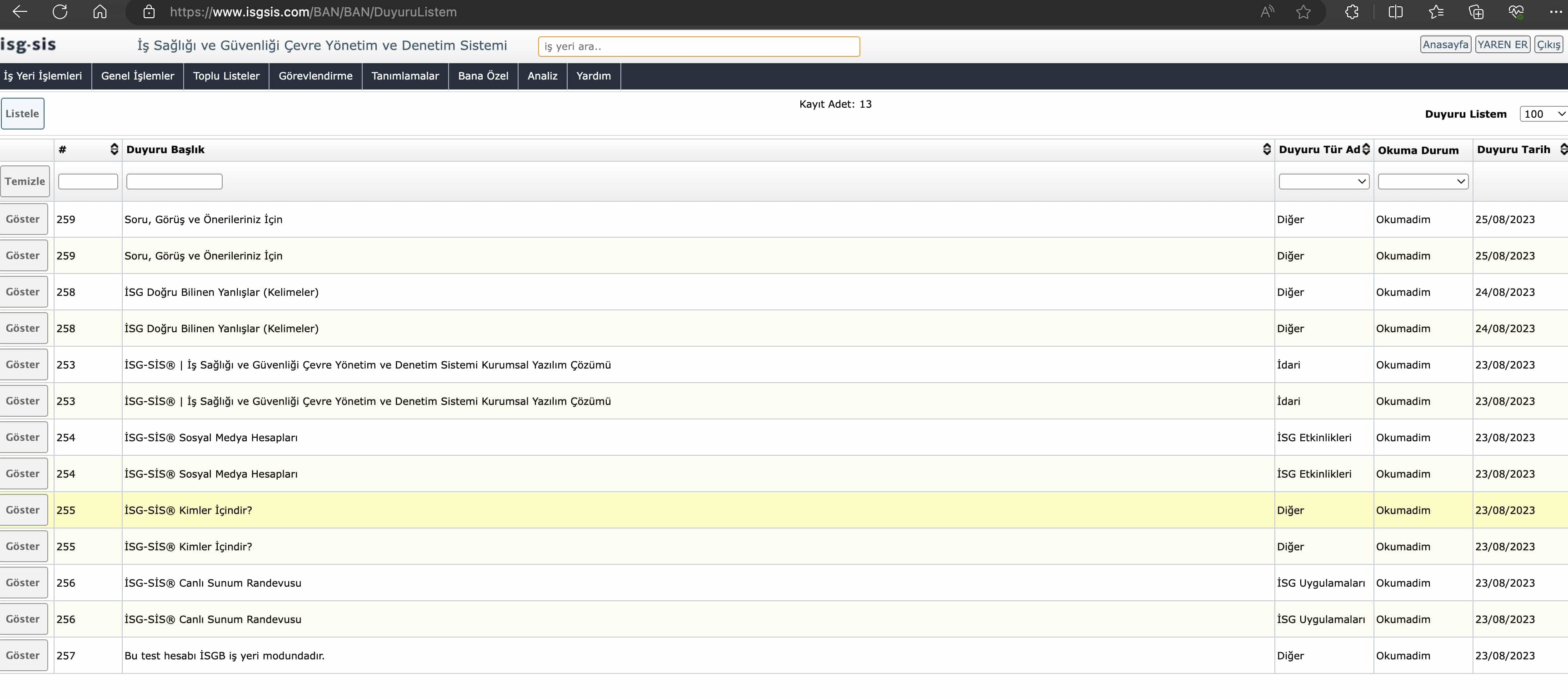The image size is (1568, 698).
Task: Open Bana Özel menu
Action: pos(483,76)
